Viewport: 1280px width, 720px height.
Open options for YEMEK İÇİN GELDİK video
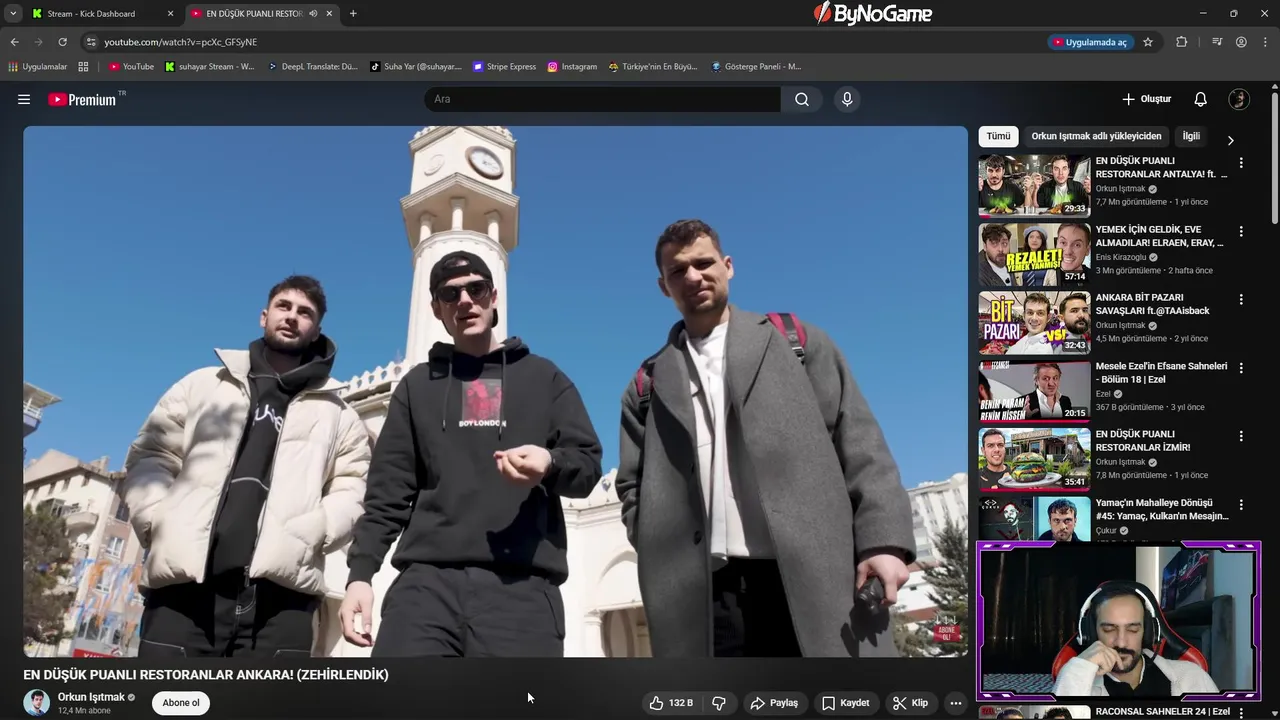click(x=1241, y=231)
